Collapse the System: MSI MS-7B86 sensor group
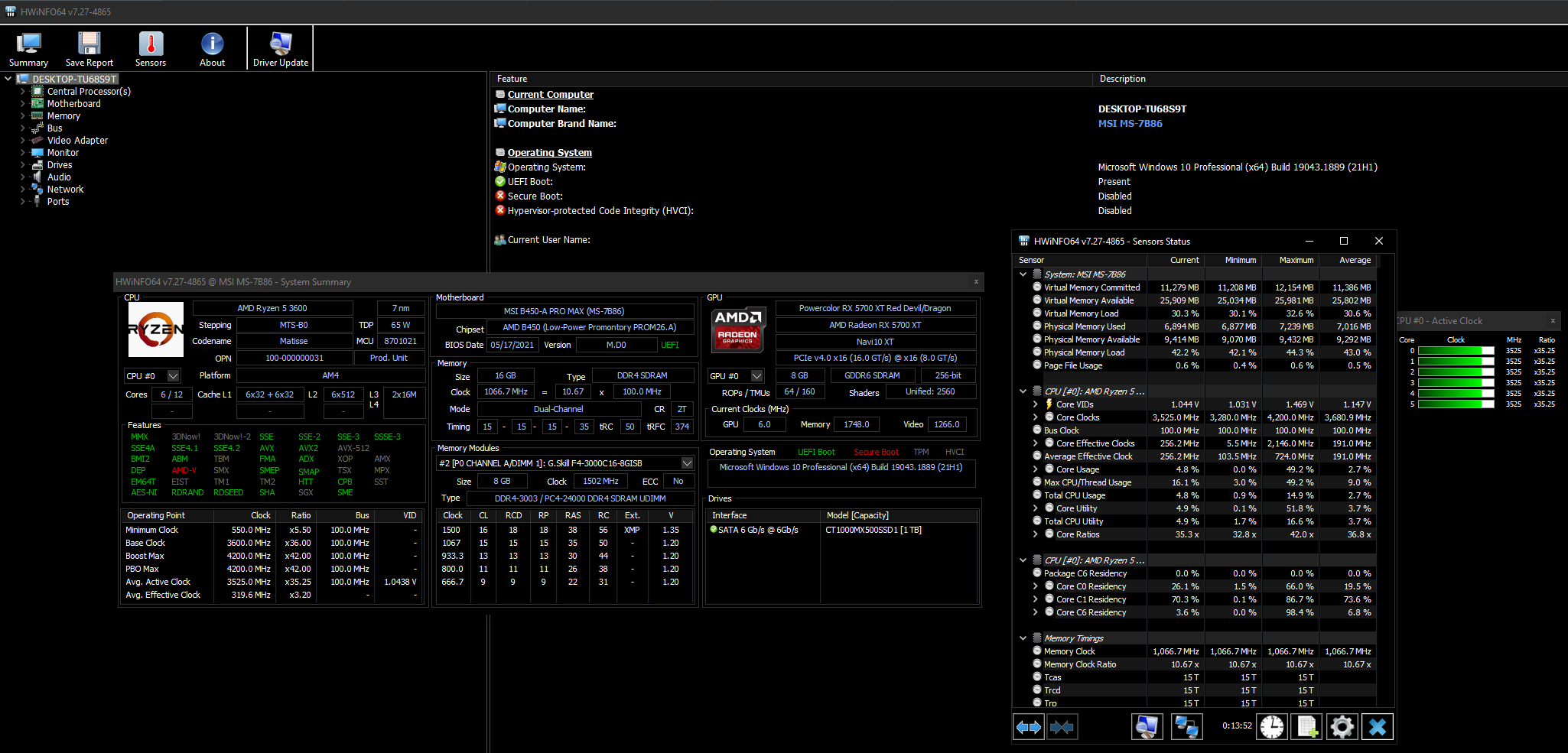The height and width of the screenshot is (753, 1568). pos(1023,274)
